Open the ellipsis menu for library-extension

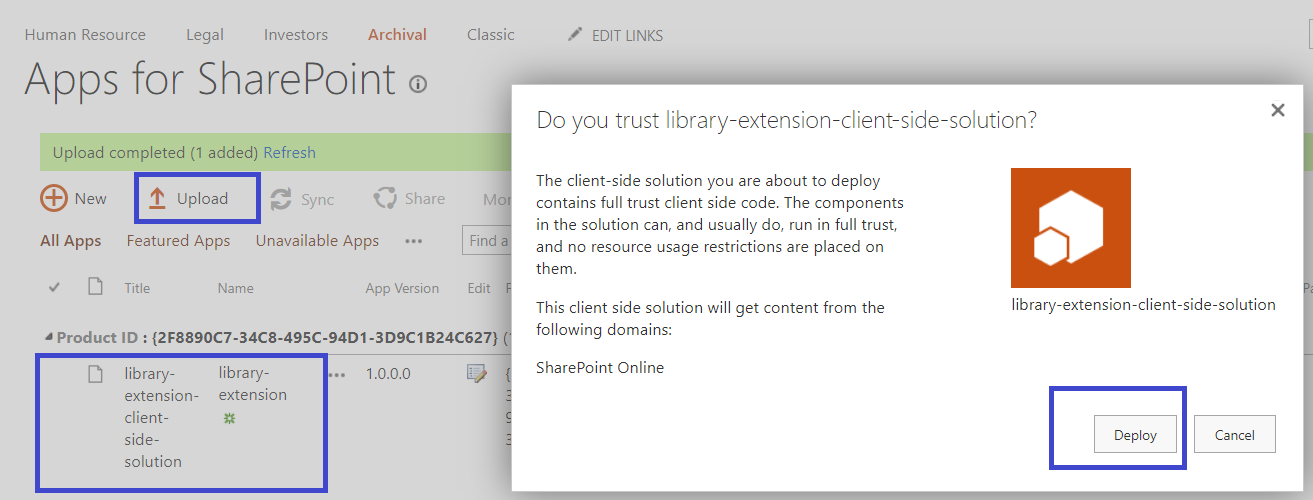(336, 374)
